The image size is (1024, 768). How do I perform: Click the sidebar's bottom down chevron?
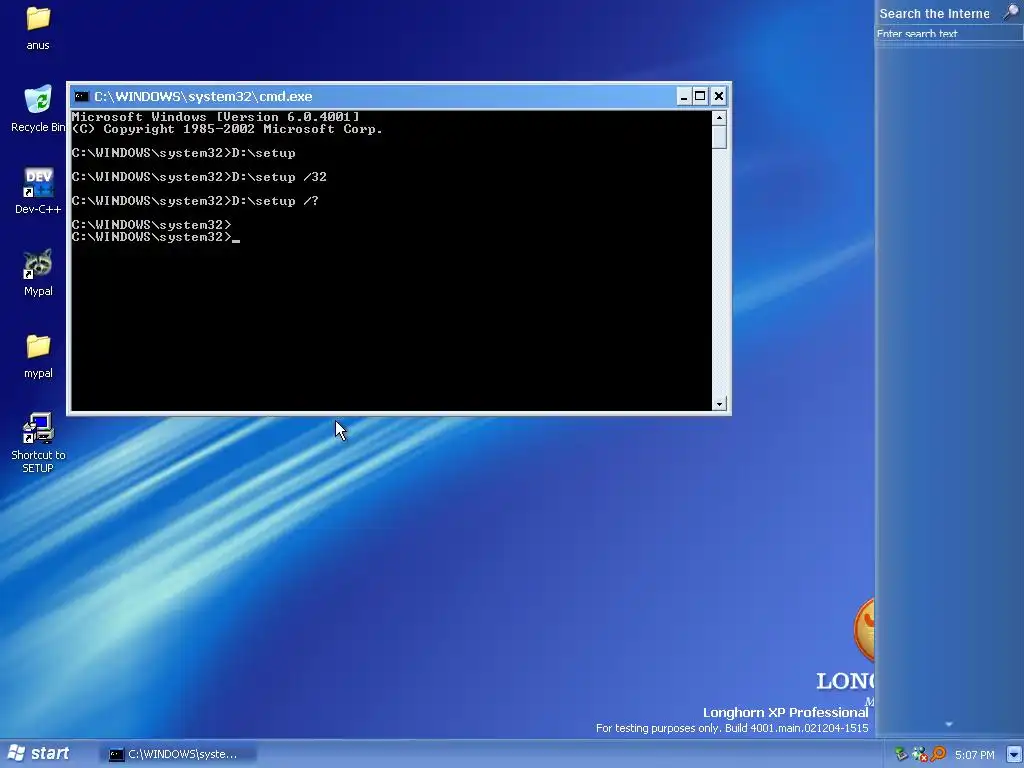pos(949,724)
